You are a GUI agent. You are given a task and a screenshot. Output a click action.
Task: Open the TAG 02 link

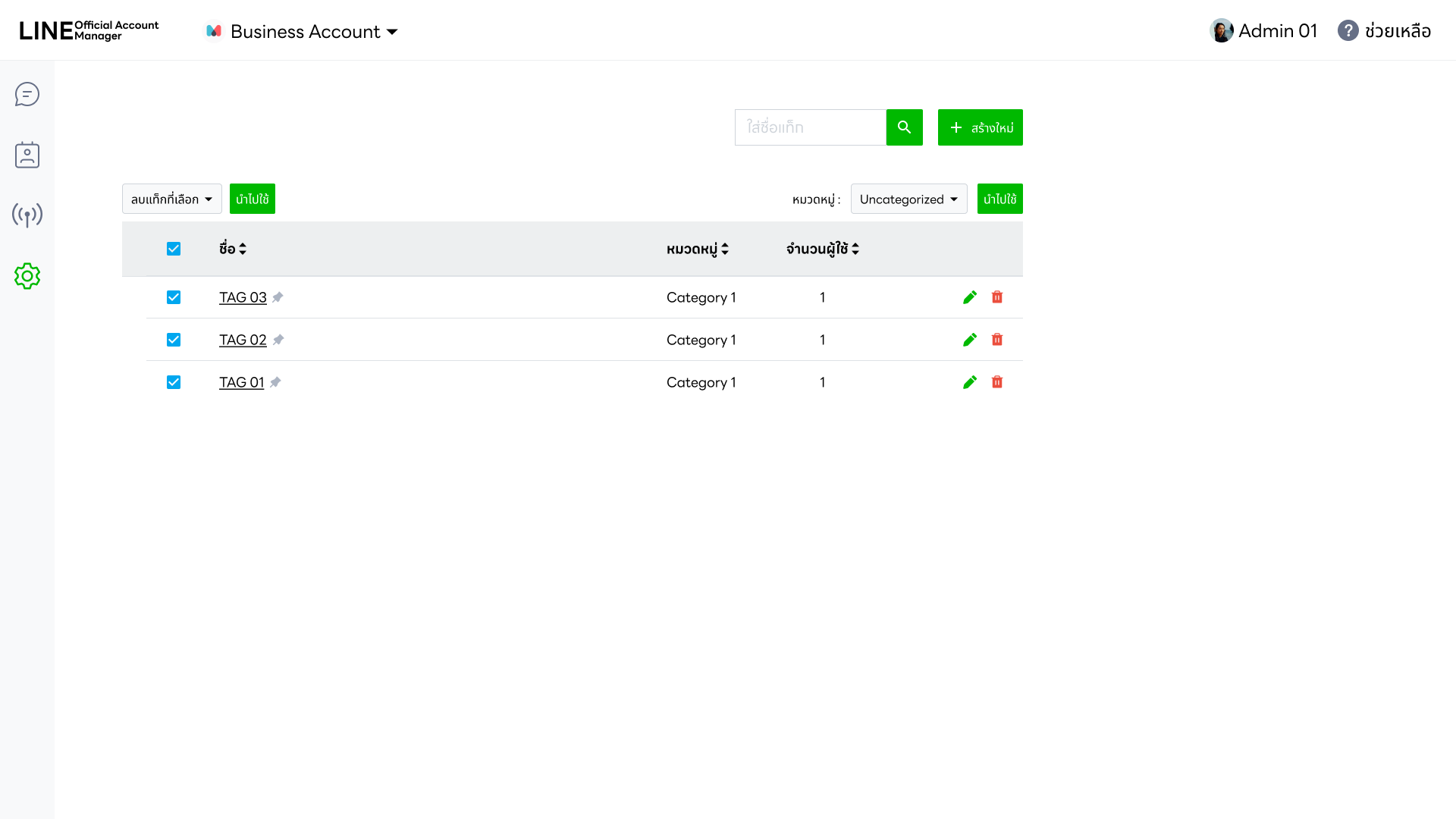point(243,340)
